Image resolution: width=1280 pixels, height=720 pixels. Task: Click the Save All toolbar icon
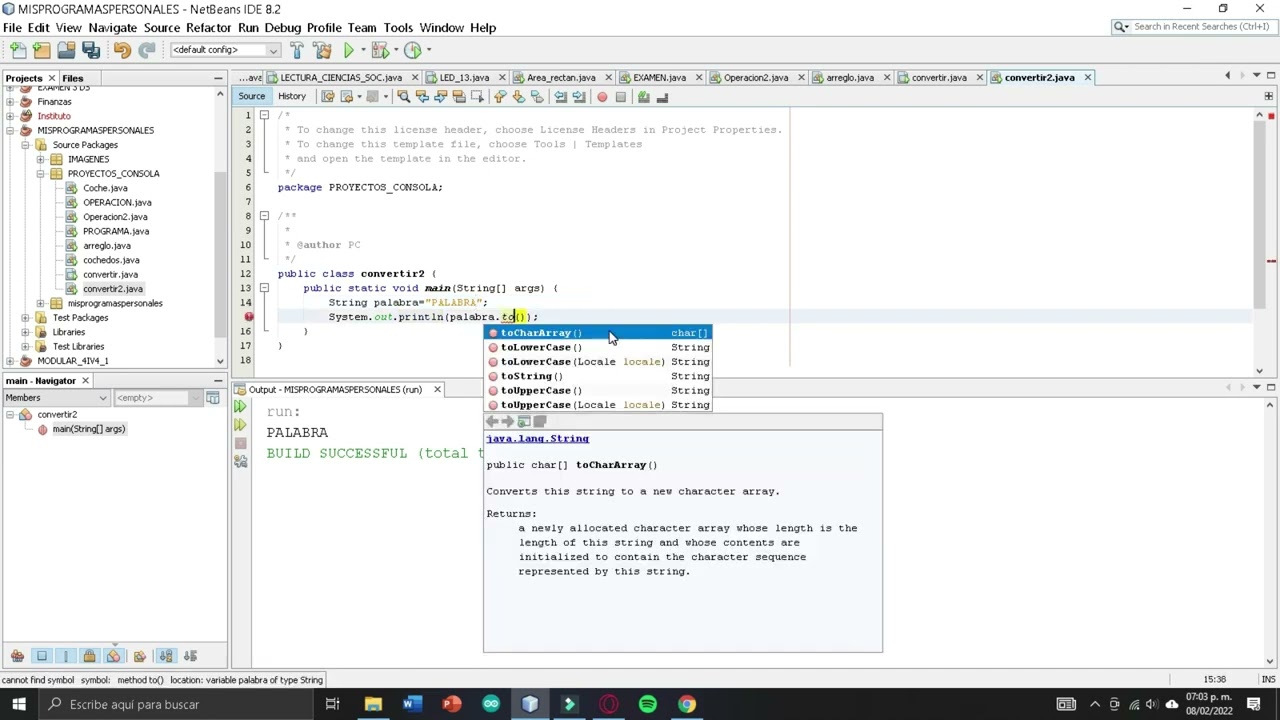(x=91, y=50)
